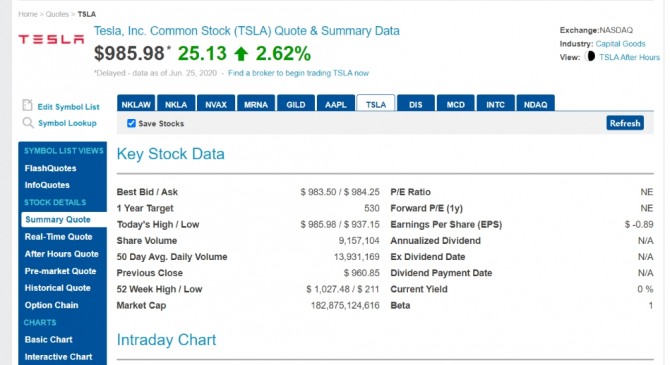
Task: Select the NKLA symbol tab
Action: (x=176, y=103)
